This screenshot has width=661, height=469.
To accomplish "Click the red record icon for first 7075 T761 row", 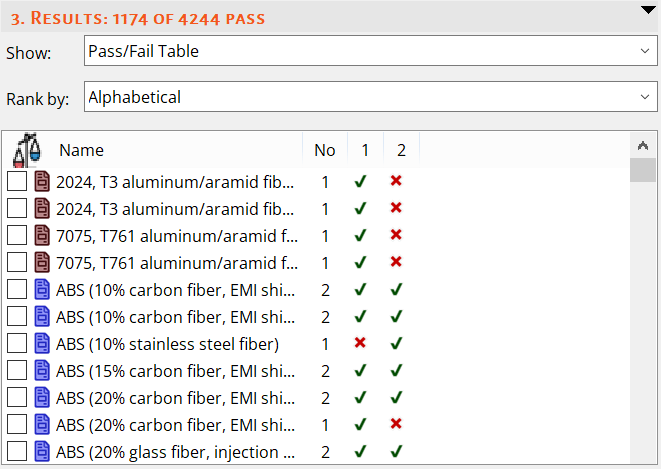I will pyautogui.click(x=42, y=236).
